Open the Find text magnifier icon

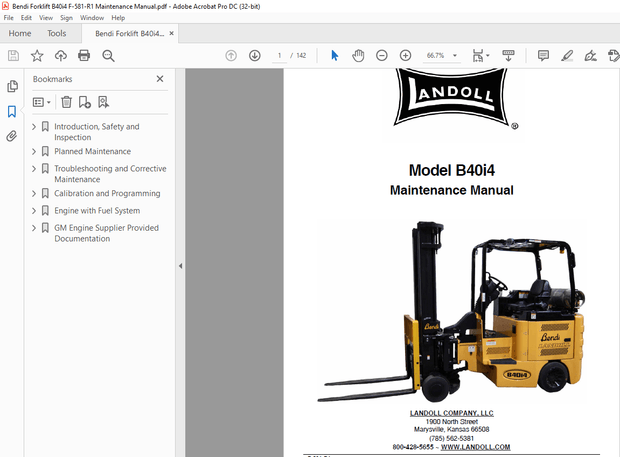[108, 56]
